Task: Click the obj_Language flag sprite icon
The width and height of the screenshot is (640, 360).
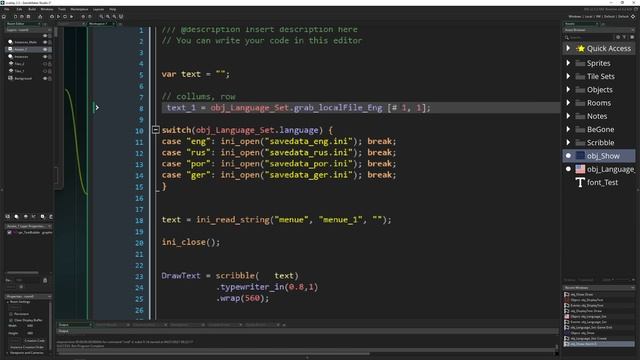Action: (580, 169)
